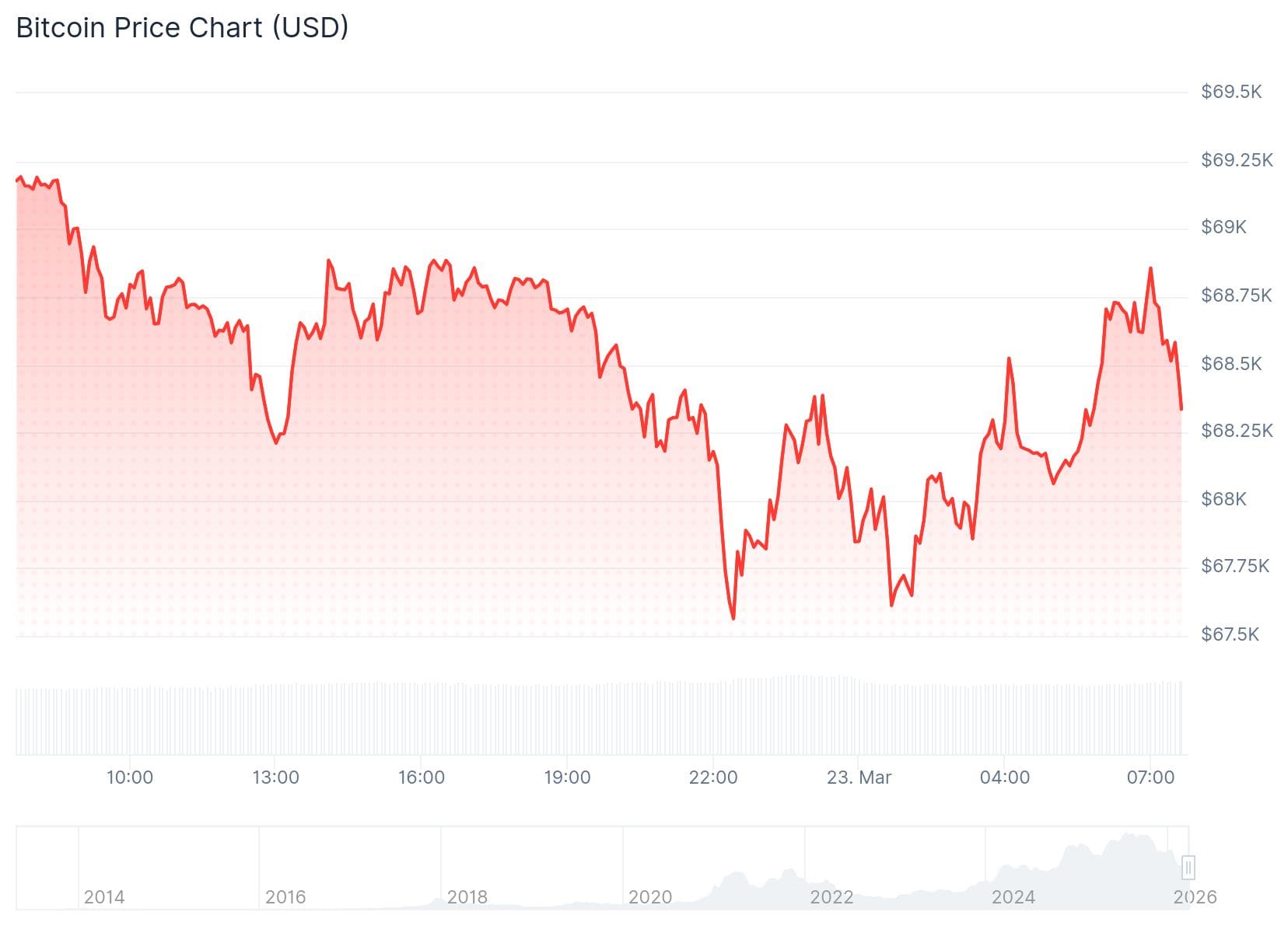The height and width of the screenshot is (933, 1288).
Task: Select the 16:00 tick label
Action: 422,777
